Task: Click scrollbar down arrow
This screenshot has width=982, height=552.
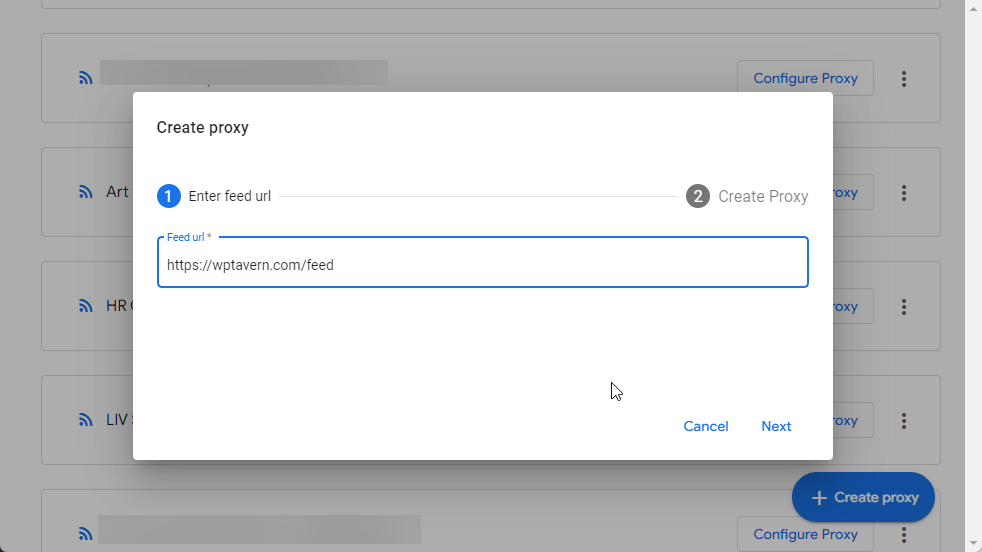Action: 973,543
